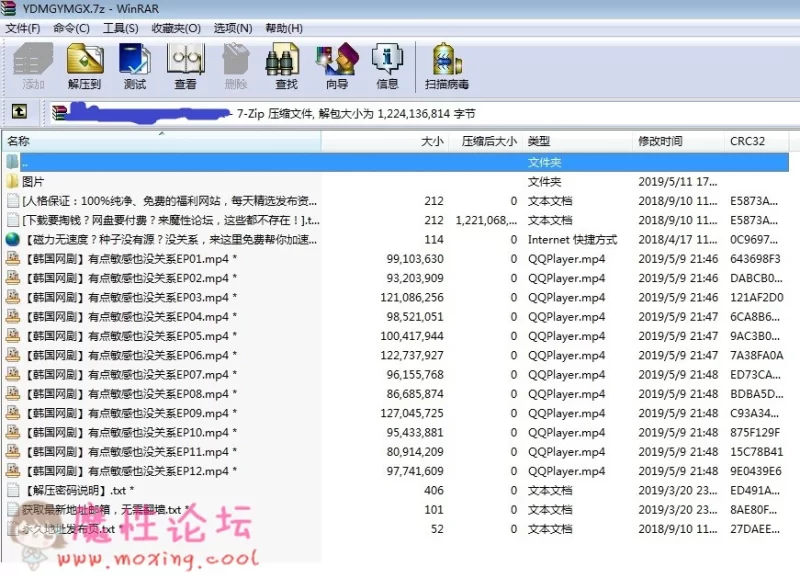Click the WinRAR books icon in the title bar
This screenshot has height=578, width=800.
pos(9,8)
